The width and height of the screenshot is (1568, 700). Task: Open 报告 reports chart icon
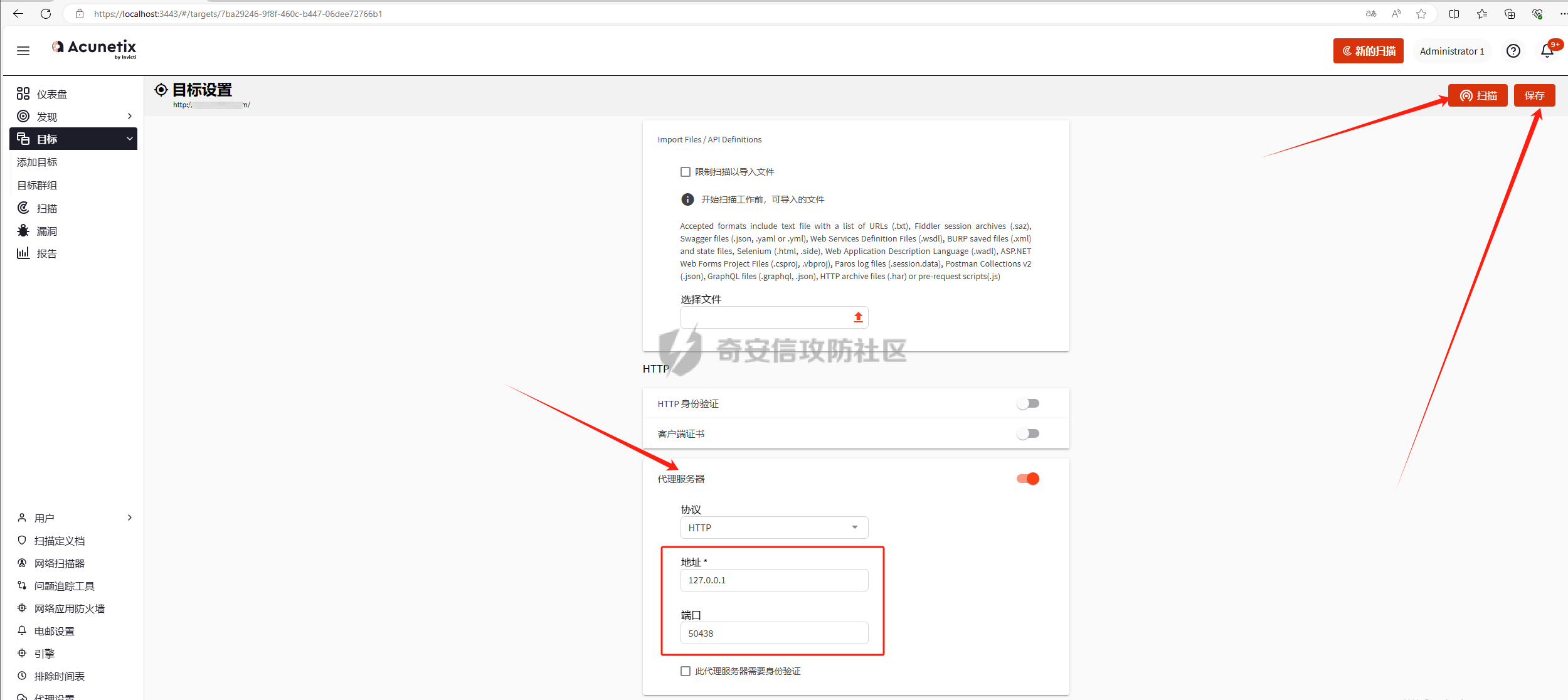[x=23, y=253]
